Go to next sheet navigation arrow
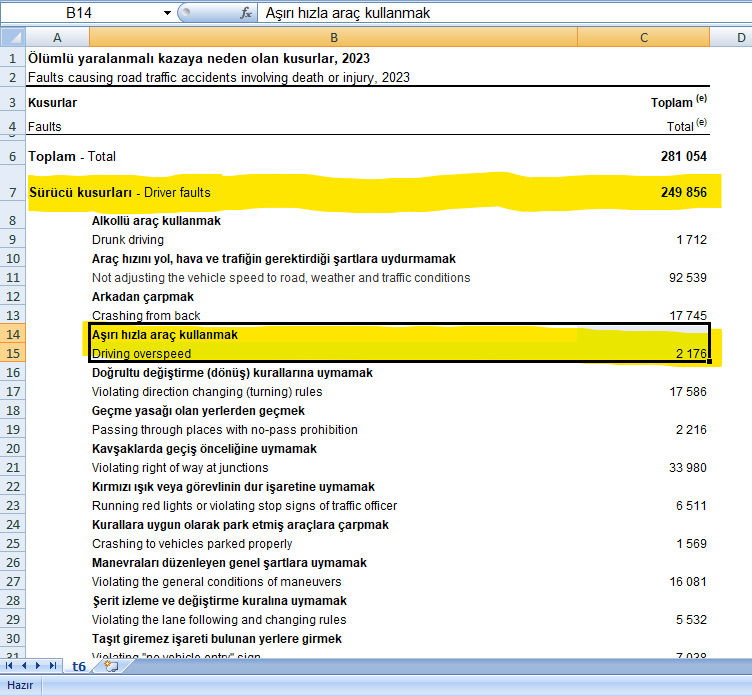752x696 pixels. click(x=38, y=666)
